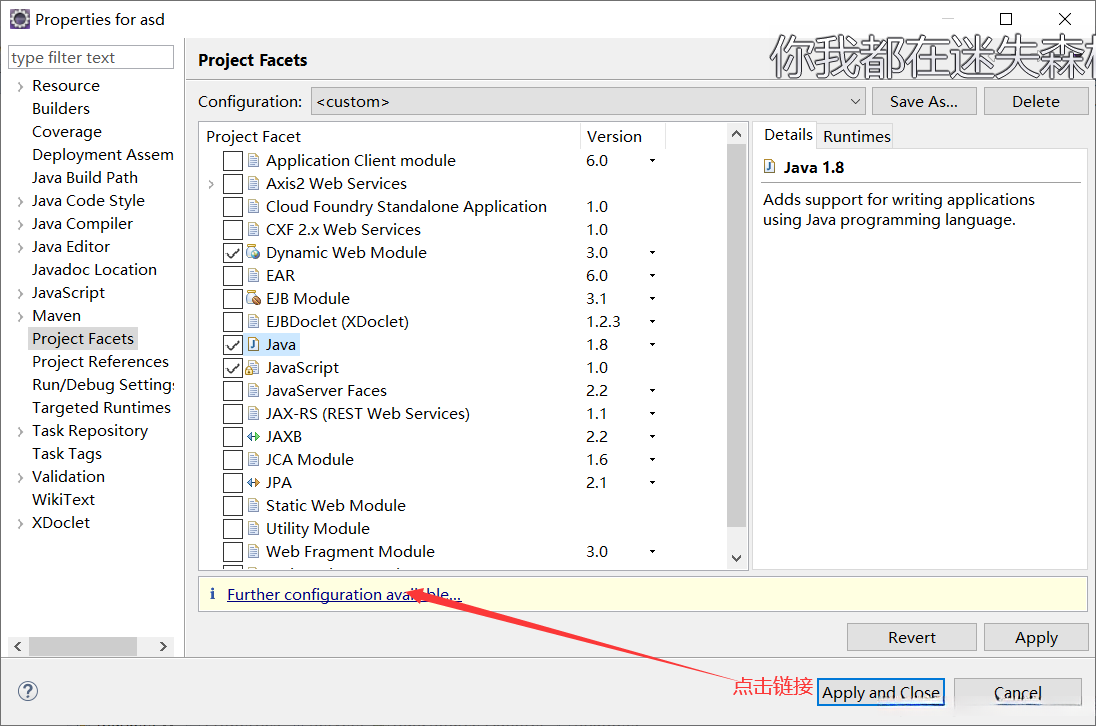Click the Axis2 Web Services icon
Image resolution: width=1096 pixels, height=726 pixels.
[x=253, y=184]
